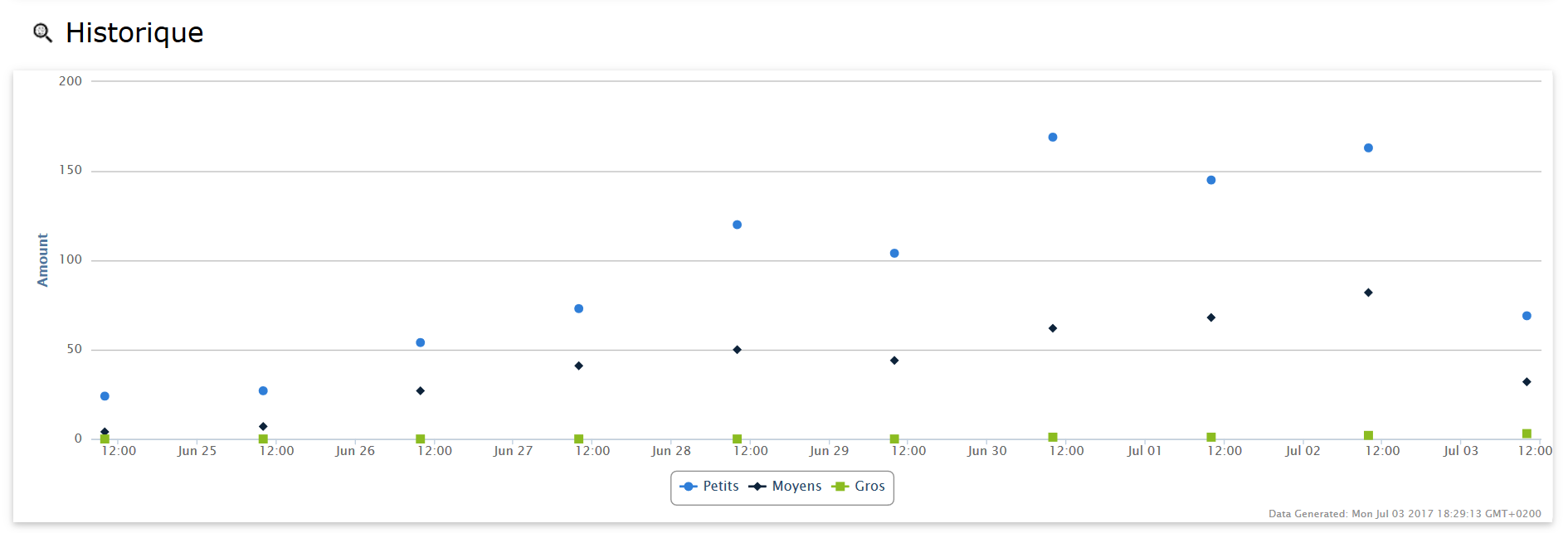
Task: Click the Moyens diamond near 82 on Jul 02
Action: pos(1368,293)
